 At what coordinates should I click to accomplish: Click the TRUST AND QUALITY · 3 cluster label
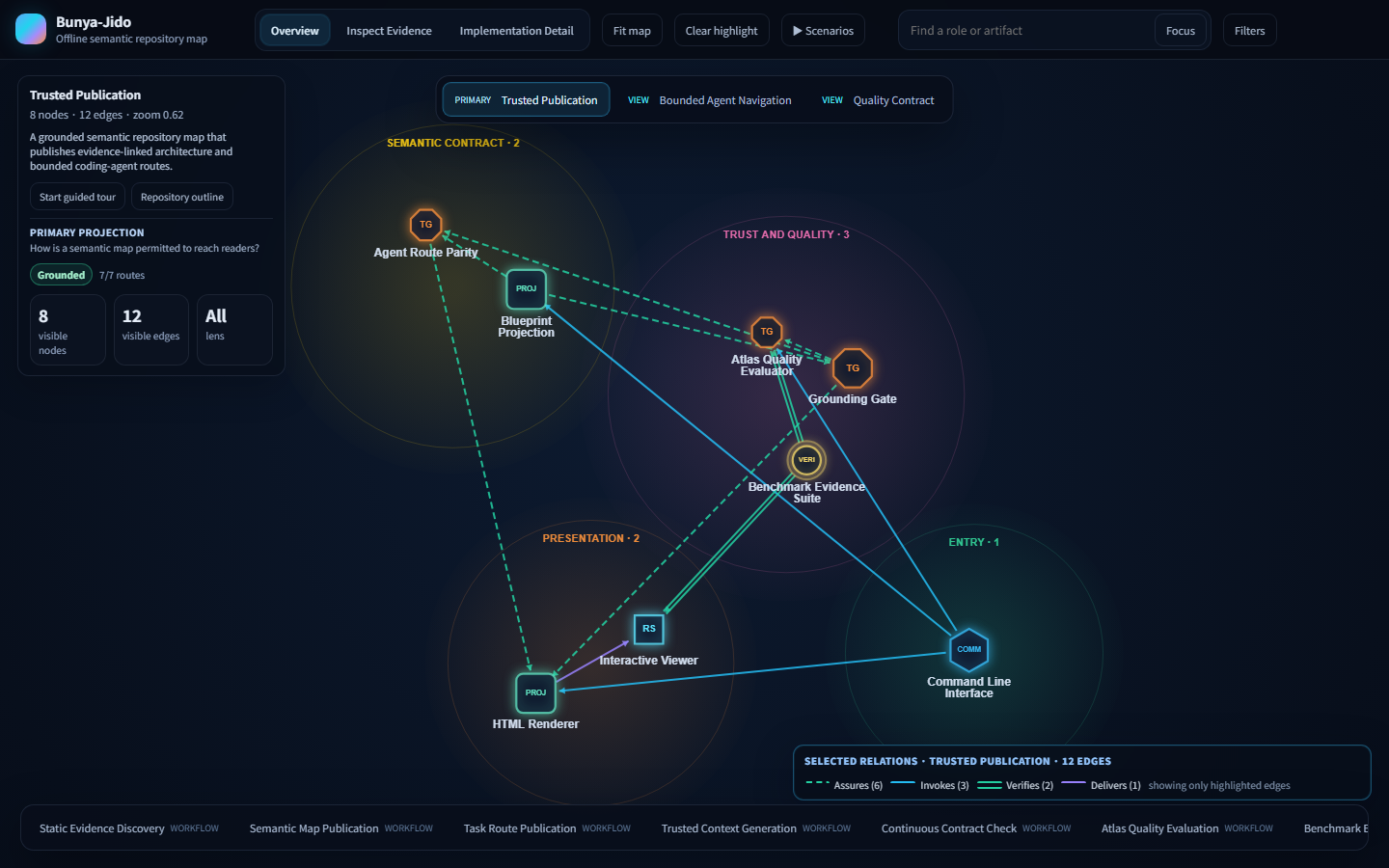(786, 234)
